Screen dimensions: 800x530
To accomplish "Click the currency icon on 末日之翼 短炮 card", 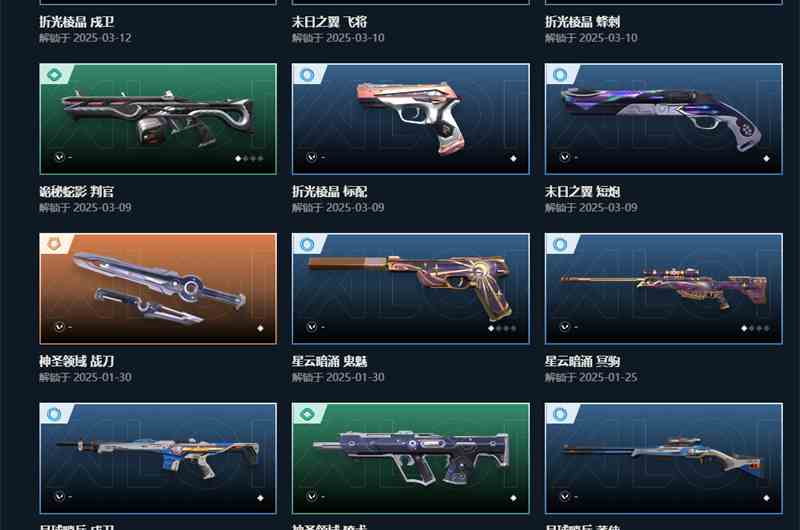I will [564, 157].
